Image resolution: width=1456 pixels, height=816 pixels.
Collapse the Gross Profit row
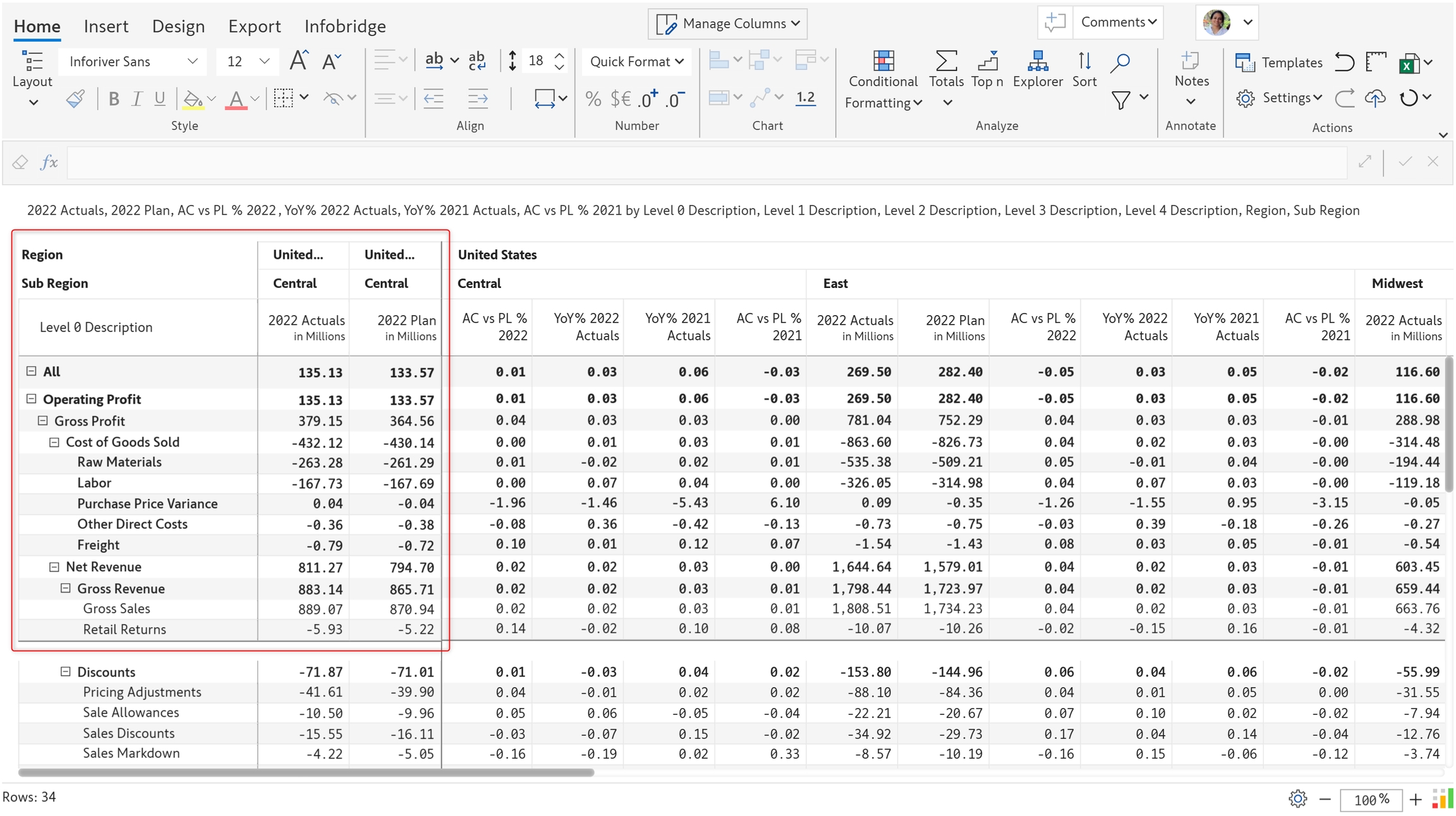point(43,421)
